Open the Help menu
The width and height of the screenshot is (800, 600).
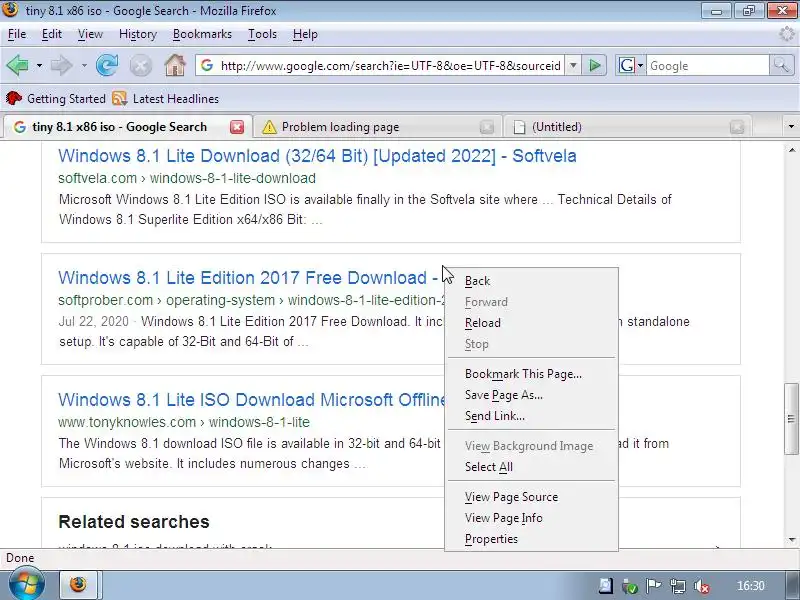(305, 34)
